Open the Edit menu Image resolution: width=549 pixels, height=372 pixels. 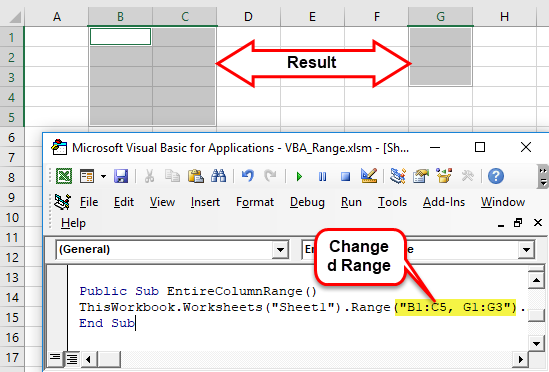coord(124,202)
